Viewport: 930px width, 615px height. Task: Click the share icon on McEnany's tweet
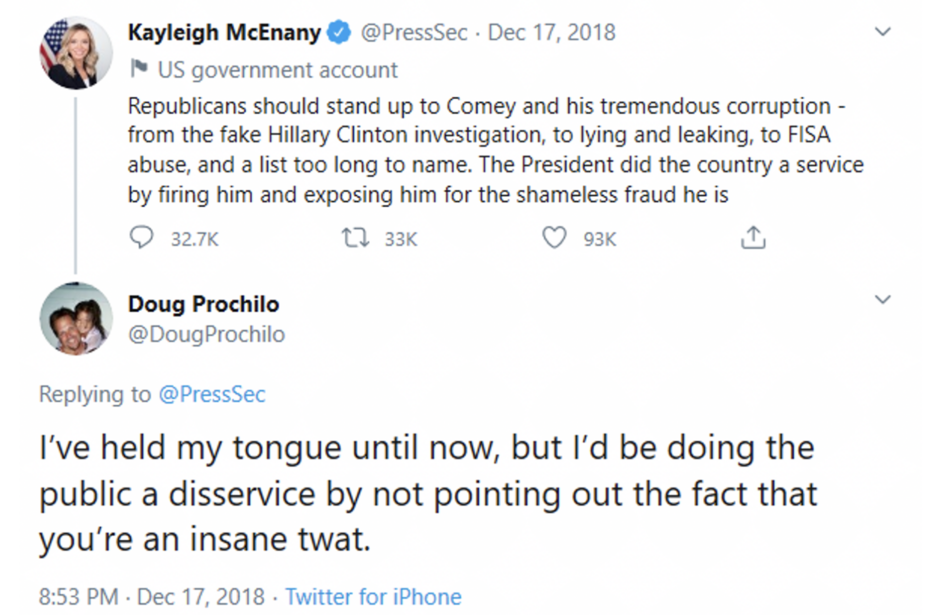(752, 238)
